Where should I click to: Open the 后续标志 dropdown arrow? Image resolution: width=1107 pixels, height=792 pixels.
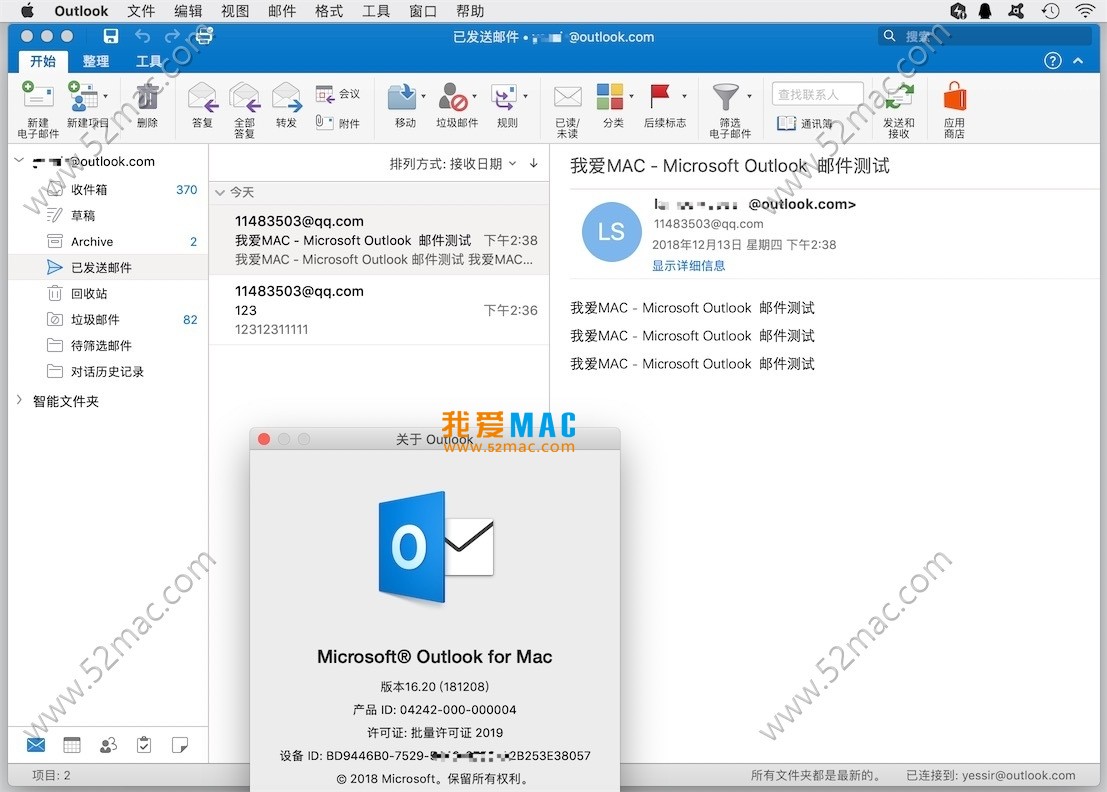[684, 96]
